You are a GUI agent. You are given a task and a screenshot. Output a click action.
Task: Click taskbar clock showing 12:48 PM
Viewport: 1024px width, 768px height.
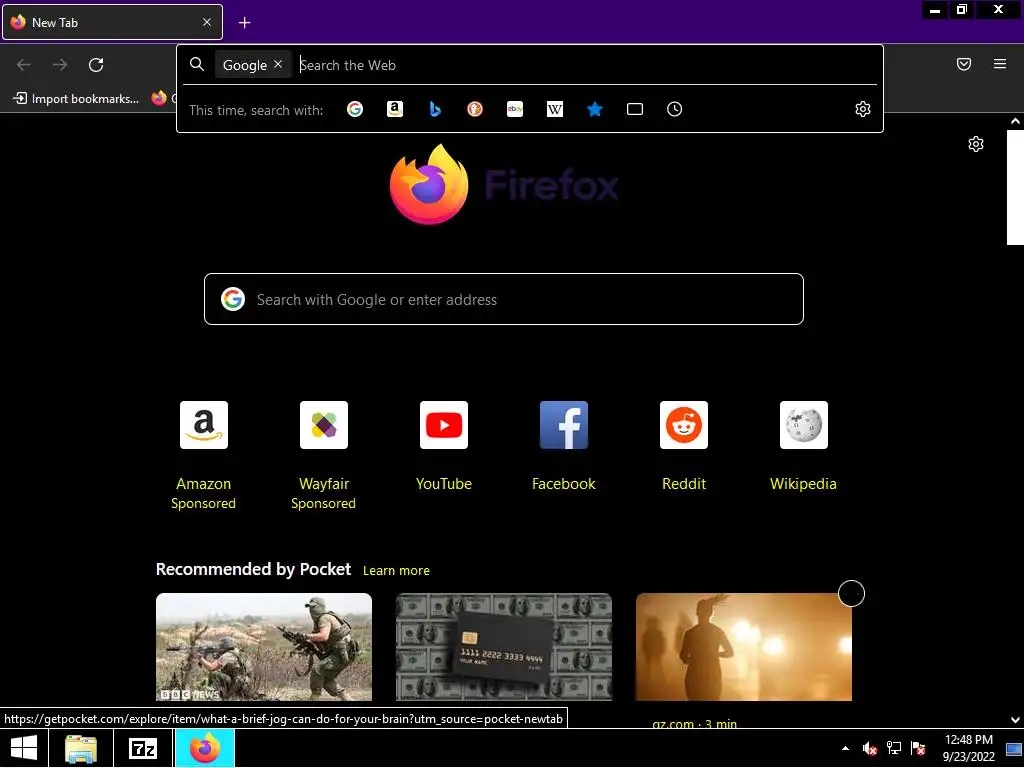(969, 748)
